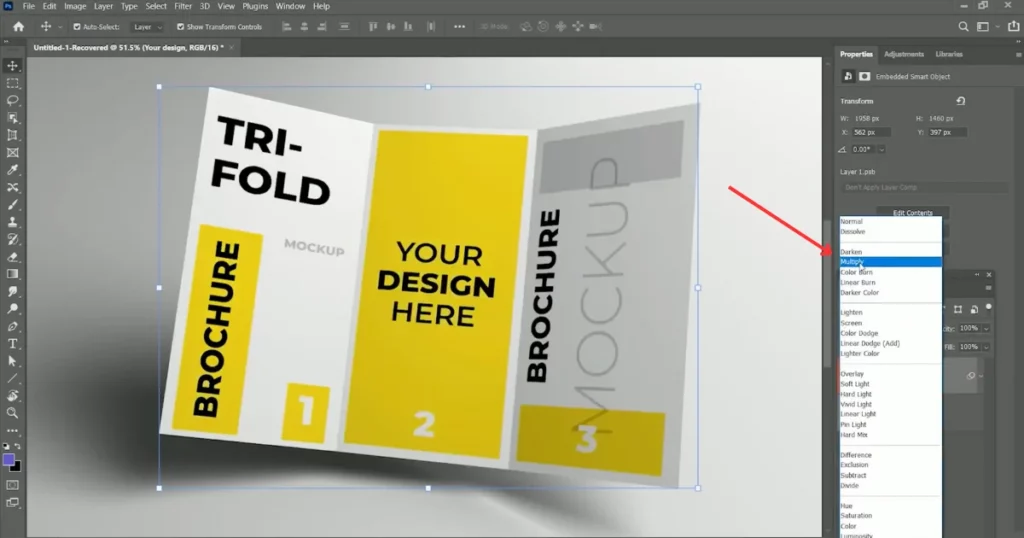1024x538 pixels.
Task: Toggle the Auto-Select checkbox
Action: coord(77,27)
